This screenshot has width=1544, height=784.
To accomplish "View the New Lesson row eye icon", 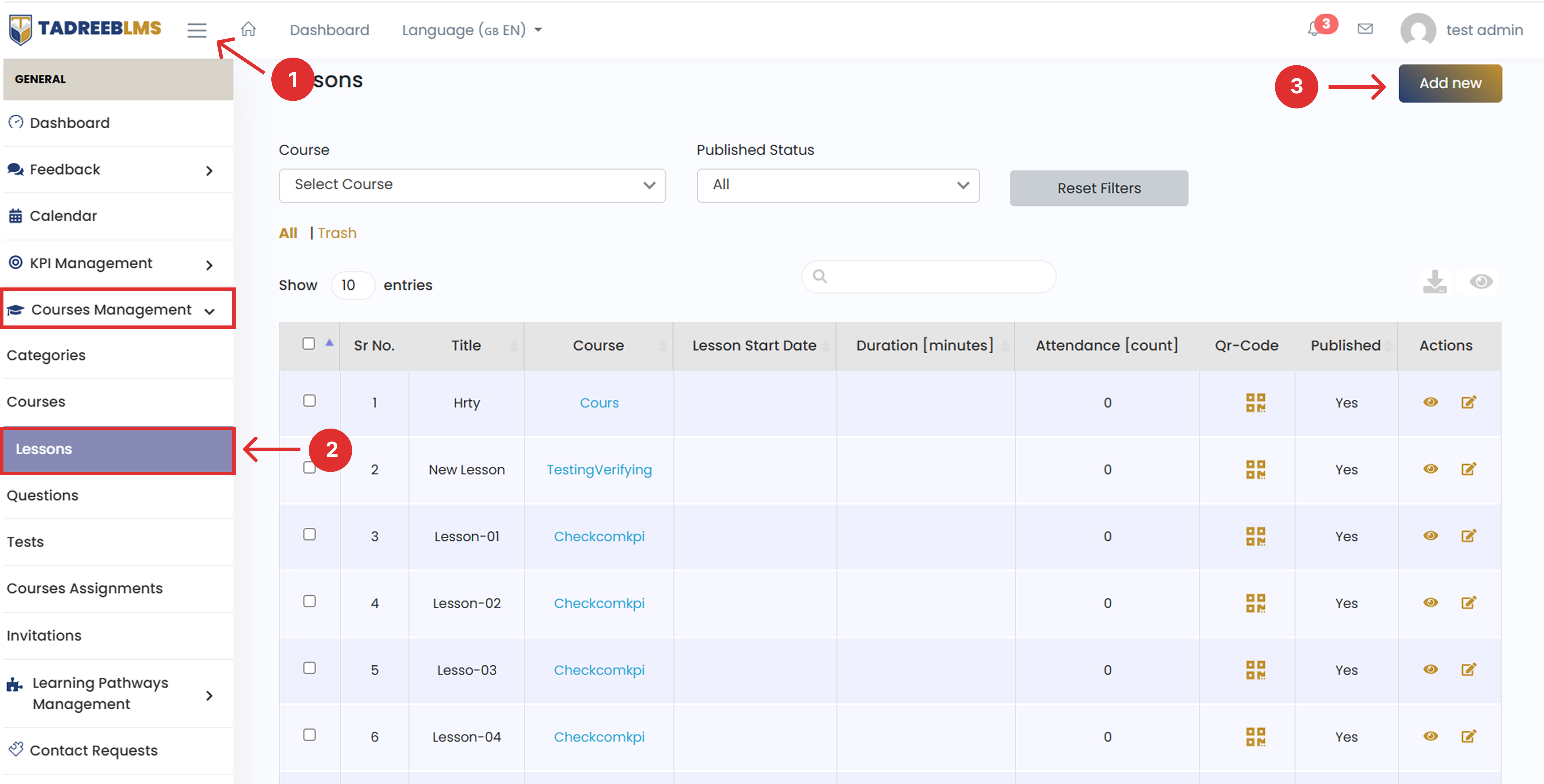I will tap(1431, 469).
